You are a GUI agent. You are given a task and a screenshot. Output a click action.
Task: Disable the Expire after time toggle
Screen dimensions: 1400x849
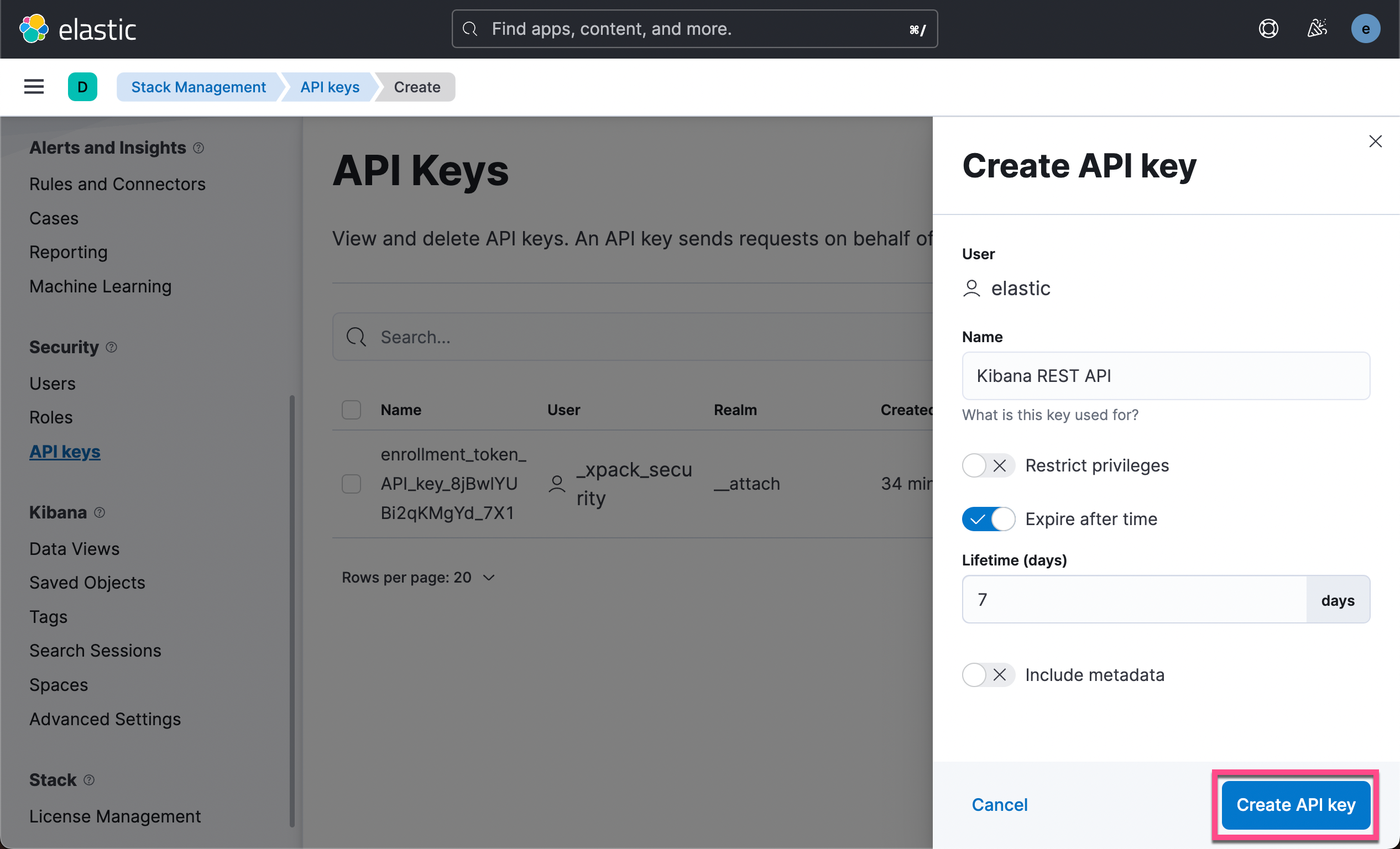coord(988,518)
